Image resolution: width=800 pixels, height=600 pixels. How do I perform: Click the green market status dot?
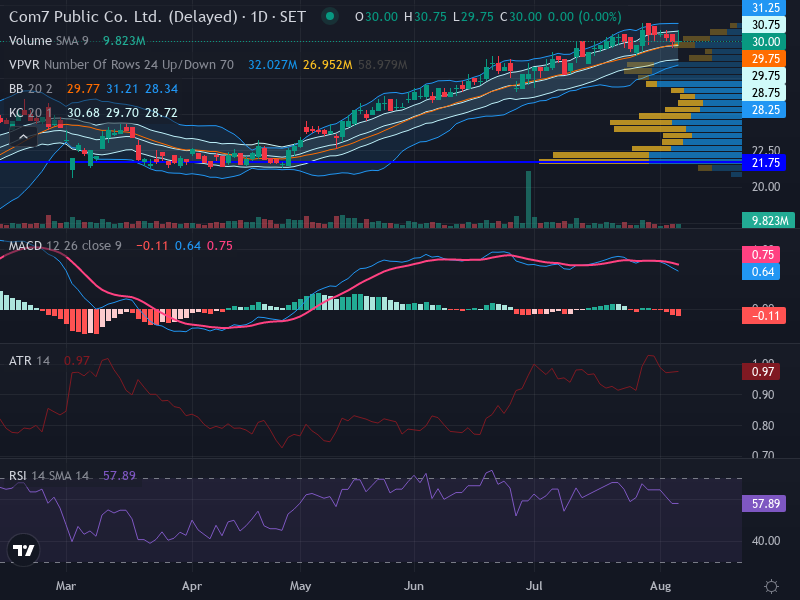(x=330, y=16)
